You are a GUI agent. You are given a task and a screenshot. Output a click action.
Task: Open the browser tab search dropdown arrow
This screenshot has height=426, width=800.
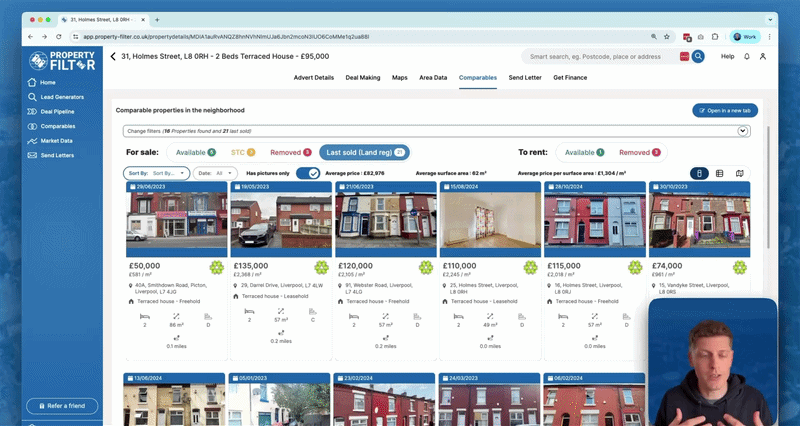coord(770,20)
